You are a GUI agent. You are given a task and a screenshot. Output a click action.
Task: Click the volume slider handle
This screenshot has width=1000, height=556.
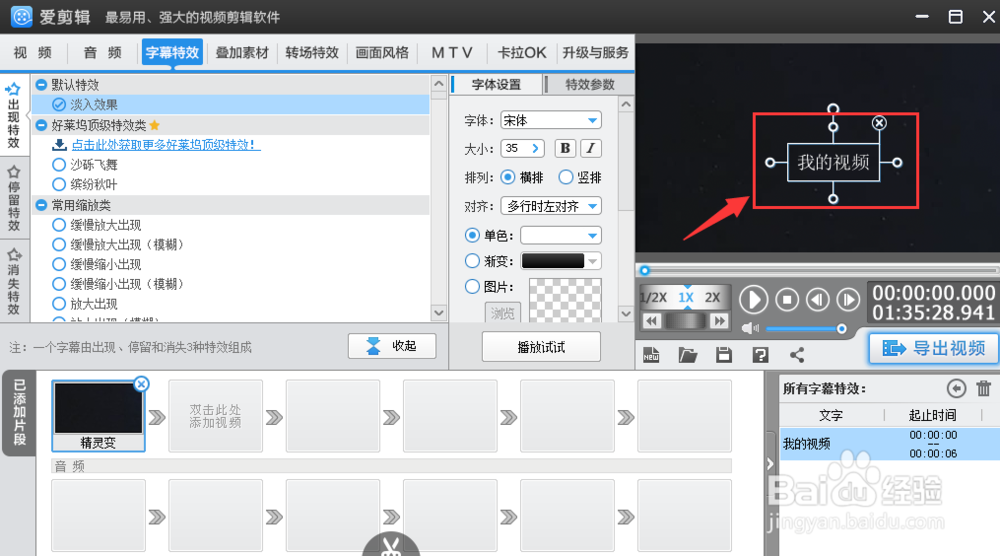tap(842, 329)
